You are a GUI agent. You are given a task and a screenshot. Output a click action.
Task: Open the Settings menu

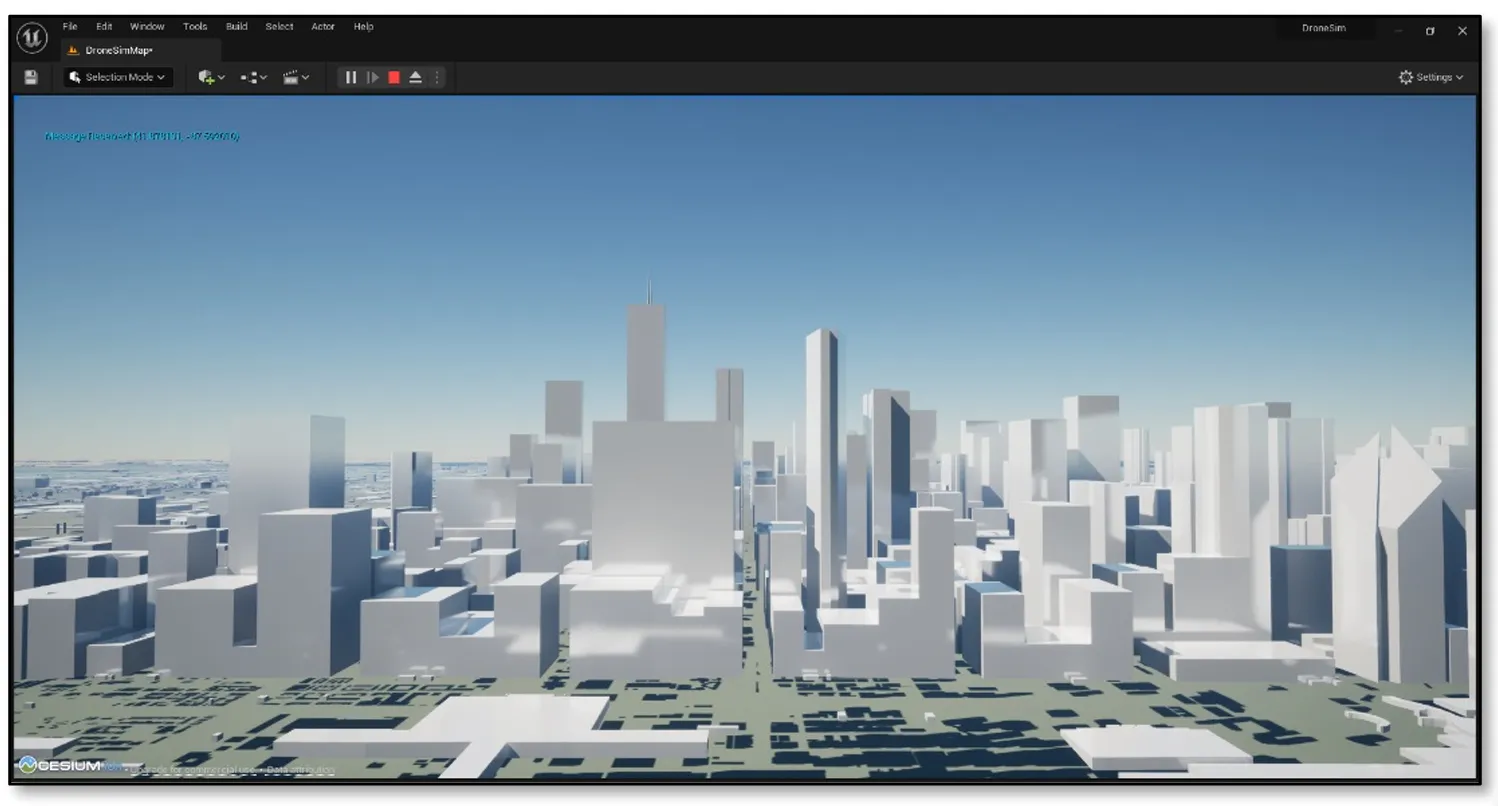click(x=1431, y=77)
